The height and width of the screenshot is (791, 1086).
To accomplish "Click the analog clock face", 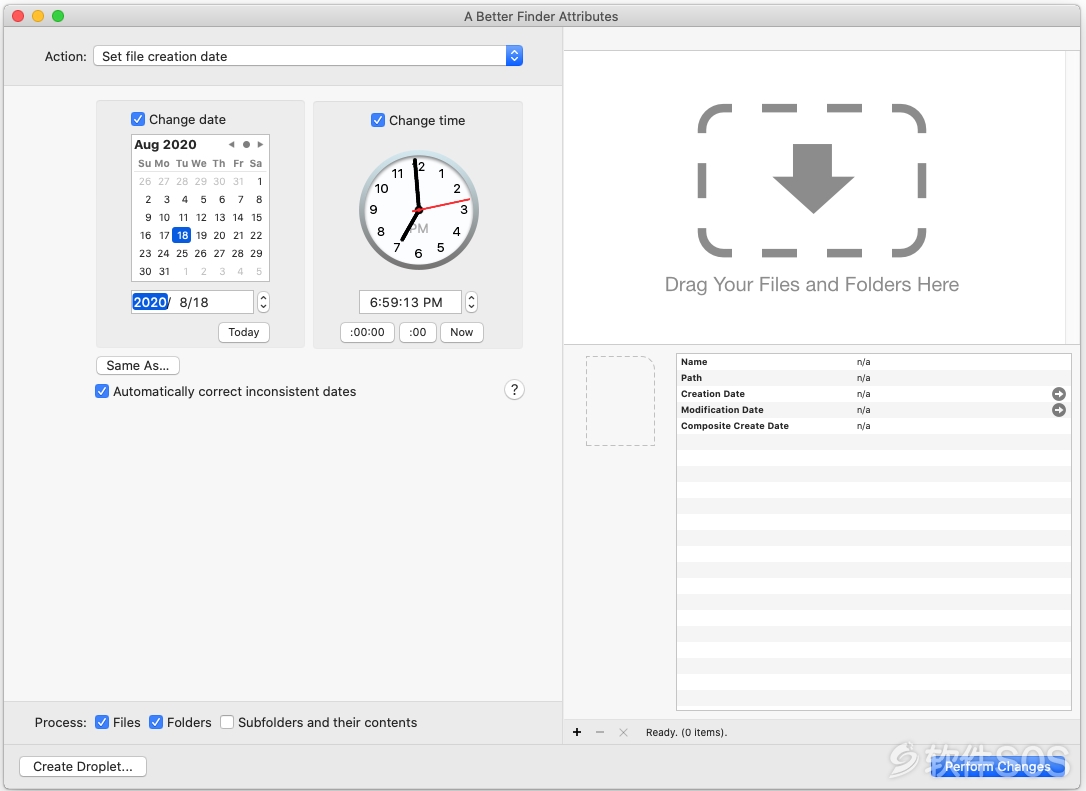I will click(x=418, y=210).
